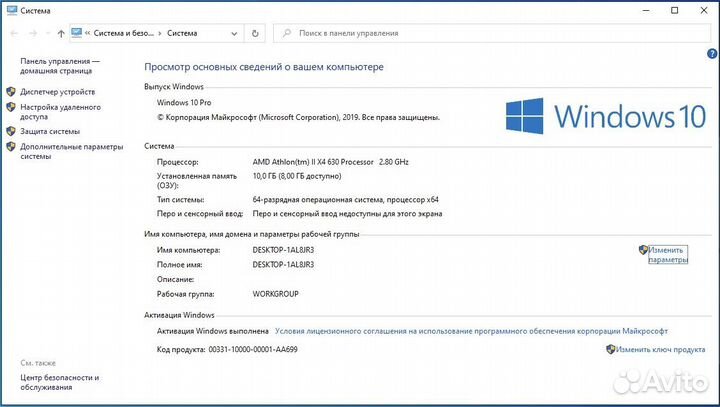Click the shield icon beside 'Дополнительные параметры системы'
Screen dimensions: 720x407
(11, 147)
